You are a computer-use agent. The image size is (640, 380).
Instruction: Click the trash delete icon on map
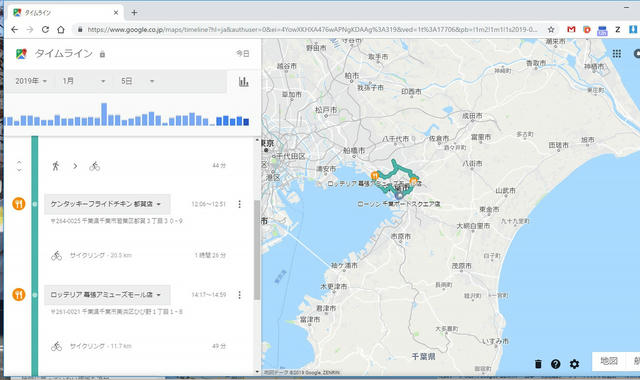(x=538, y=364)
